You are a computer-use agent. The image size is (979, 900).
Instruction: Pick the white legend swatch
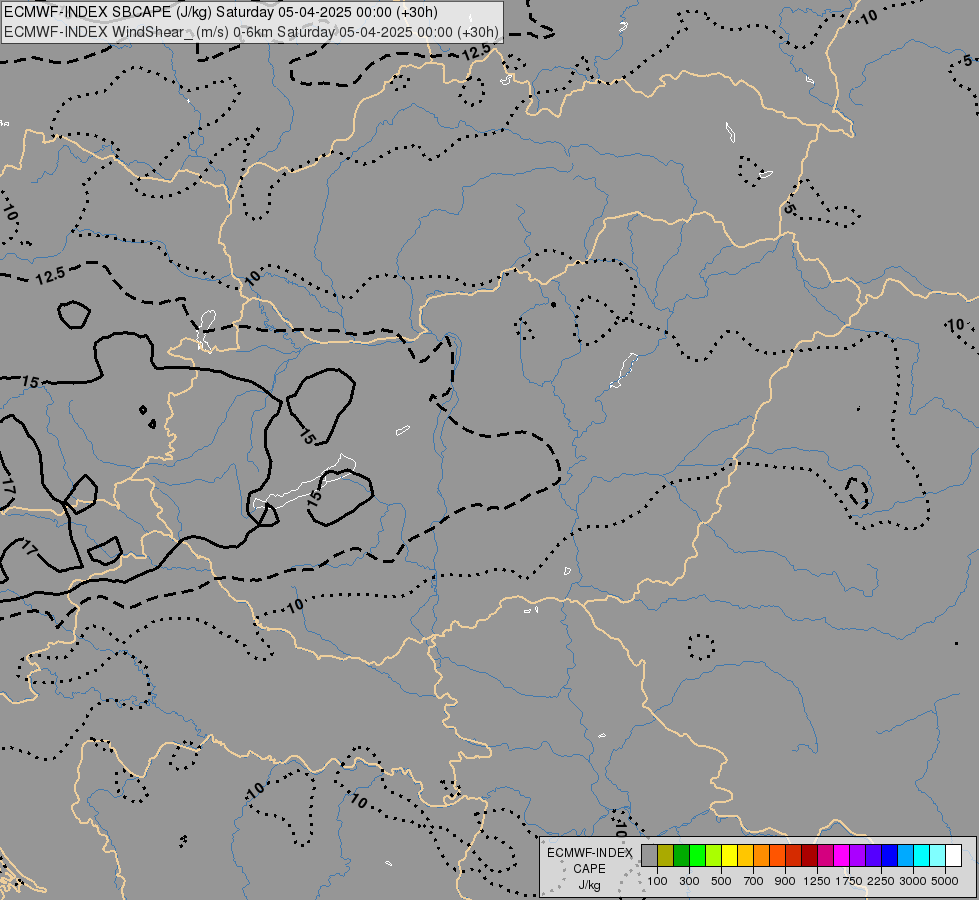953,855
